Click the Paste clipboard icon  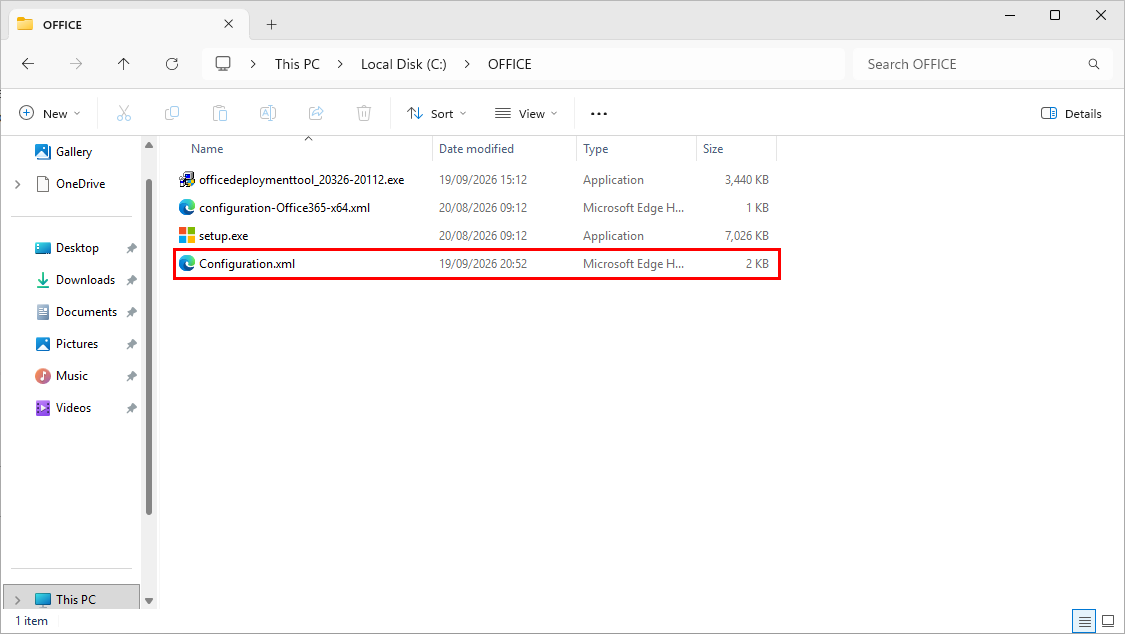(220, 113)
